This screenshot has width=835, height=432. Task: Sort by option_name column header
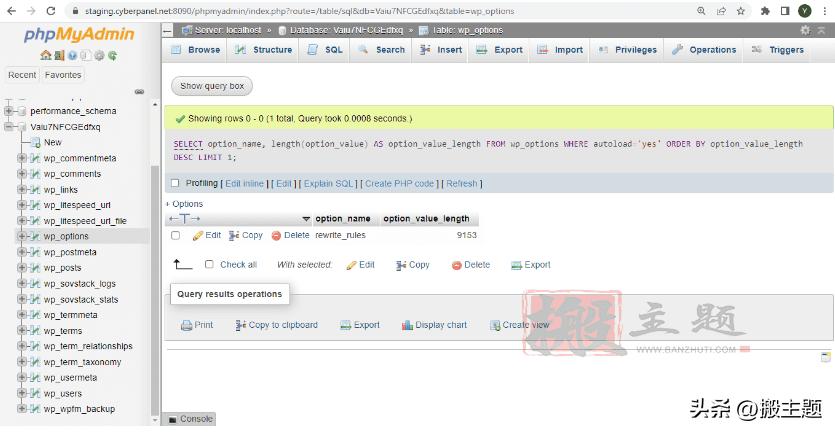coord(343,219)
